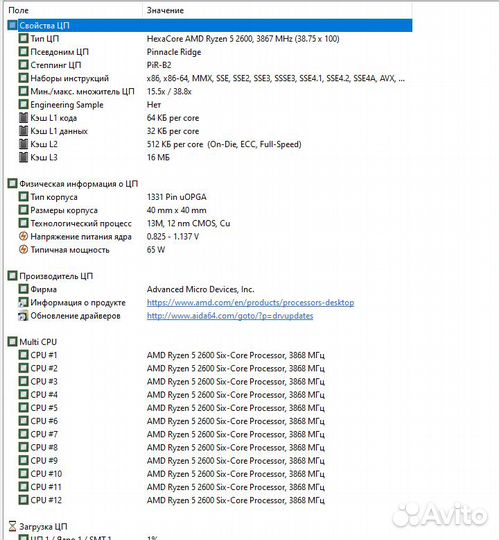Click the Информация о продукте icon

[23, 302]
